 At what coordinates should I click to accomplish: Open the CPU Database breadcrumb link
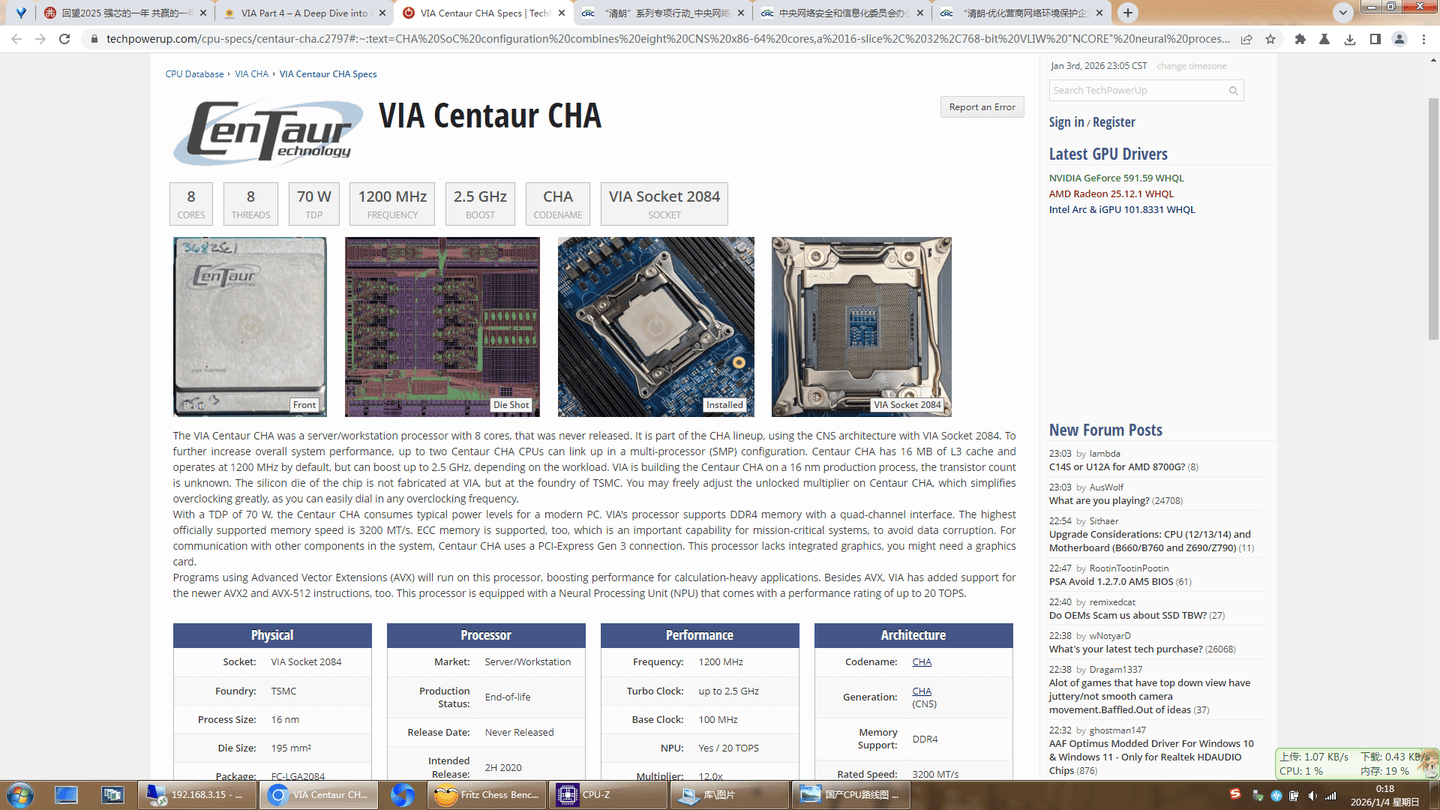194,74
